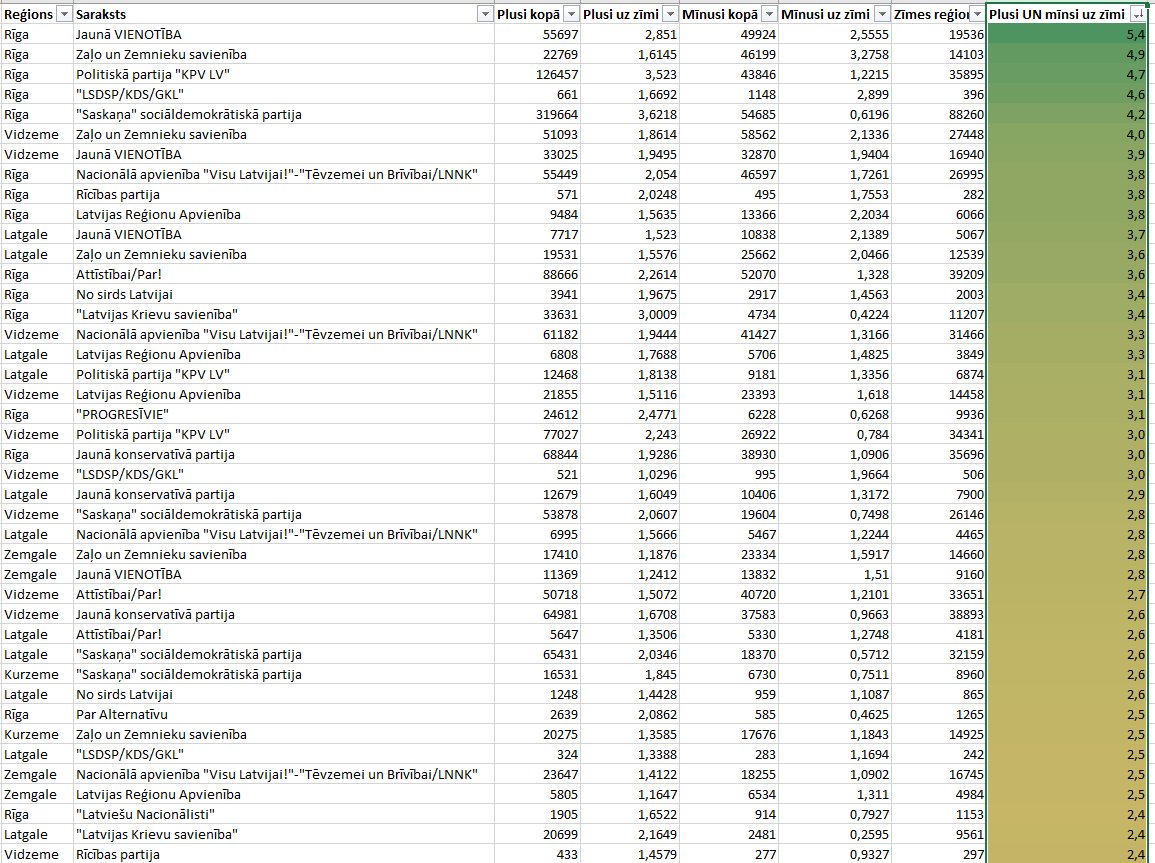Select the "Latviešu Nacionālisti" cell
The image size is (1155, 863).
(x=284, y=814)
